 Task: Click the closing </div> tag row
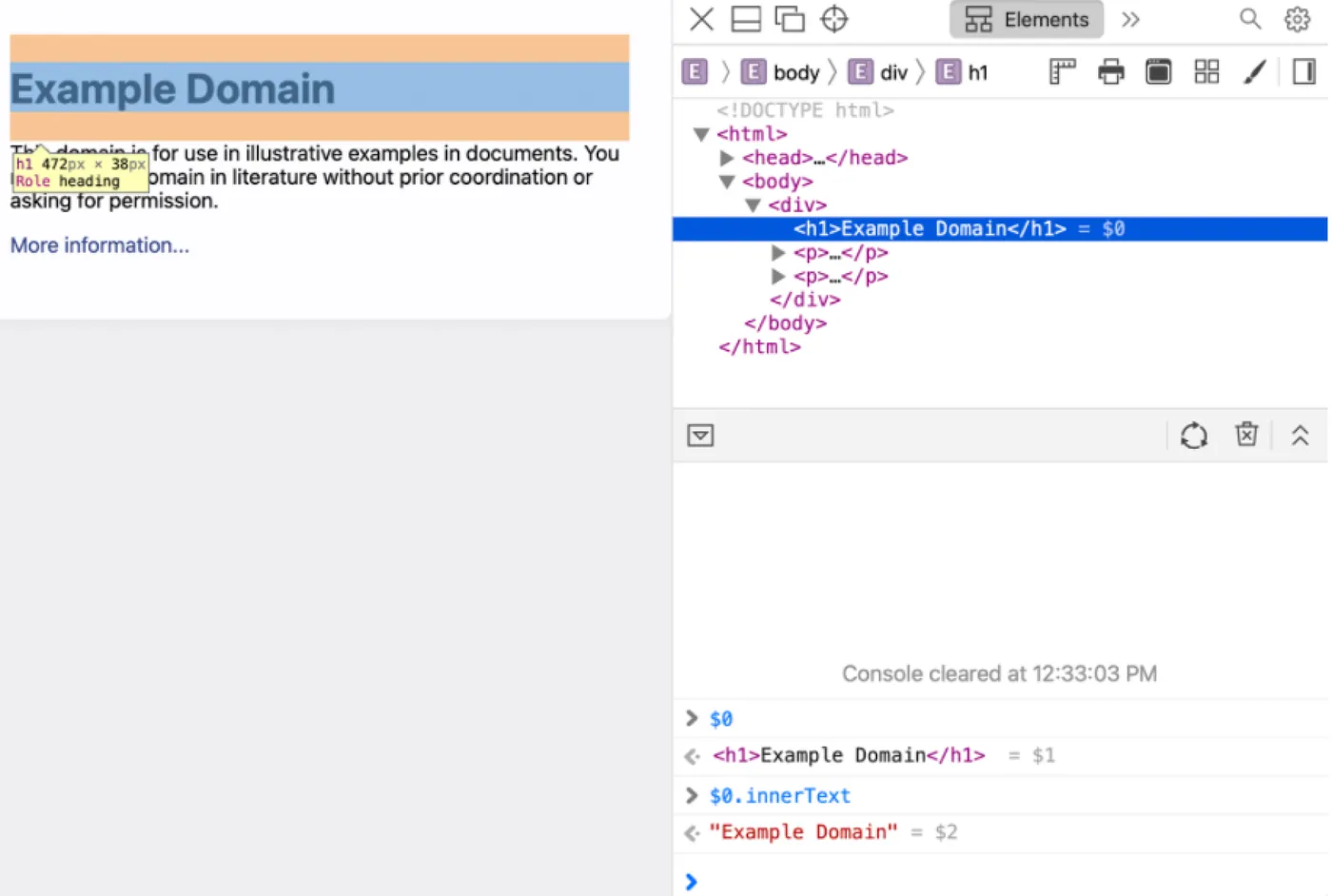(805, 300)
